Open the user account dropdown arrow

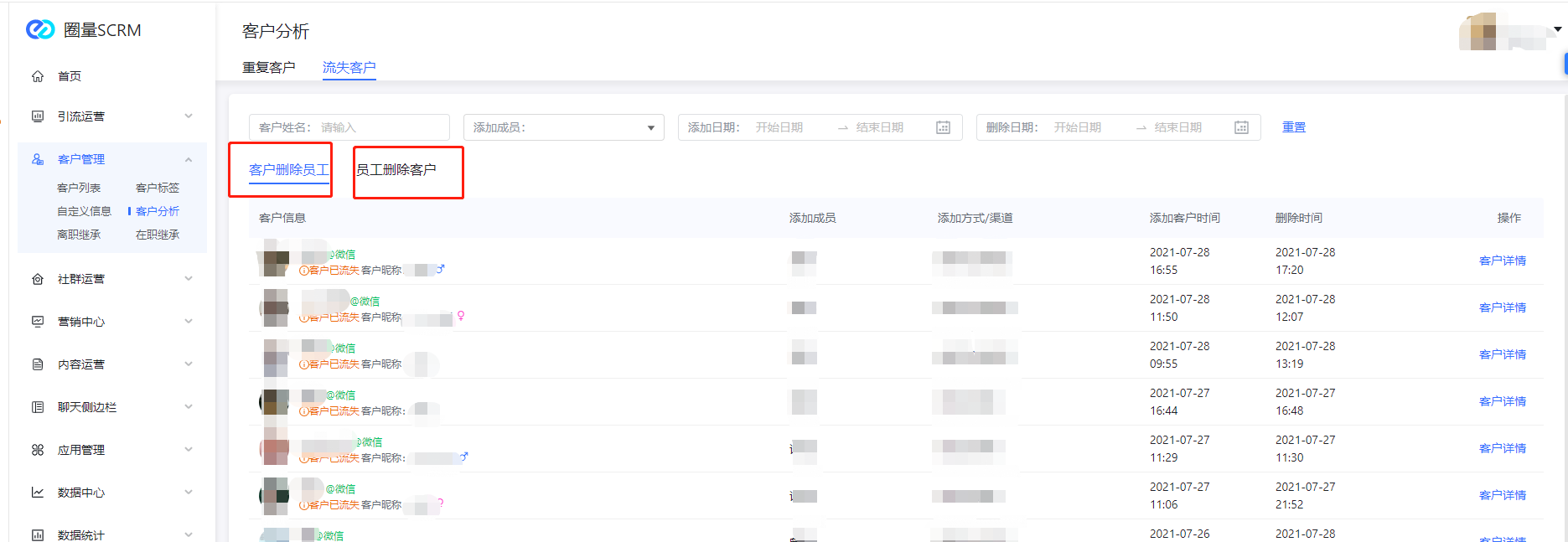(x=1557, y=29)
